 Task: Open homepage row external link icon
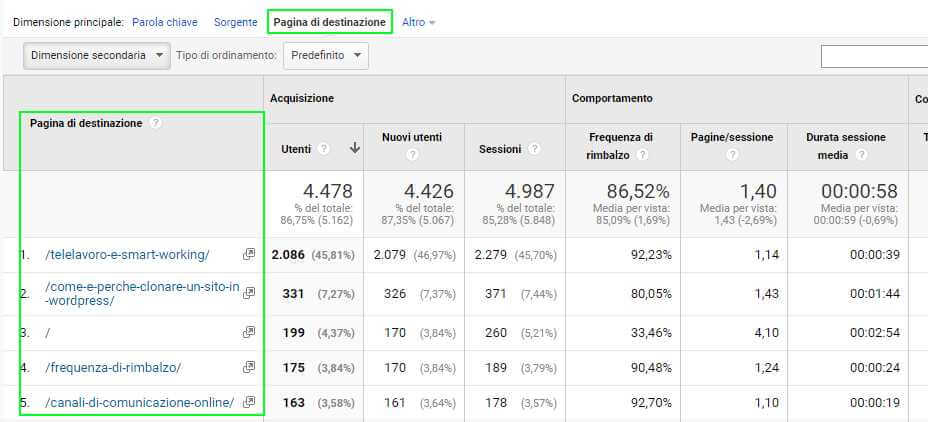pyautogui.click(x=249, y=331)
